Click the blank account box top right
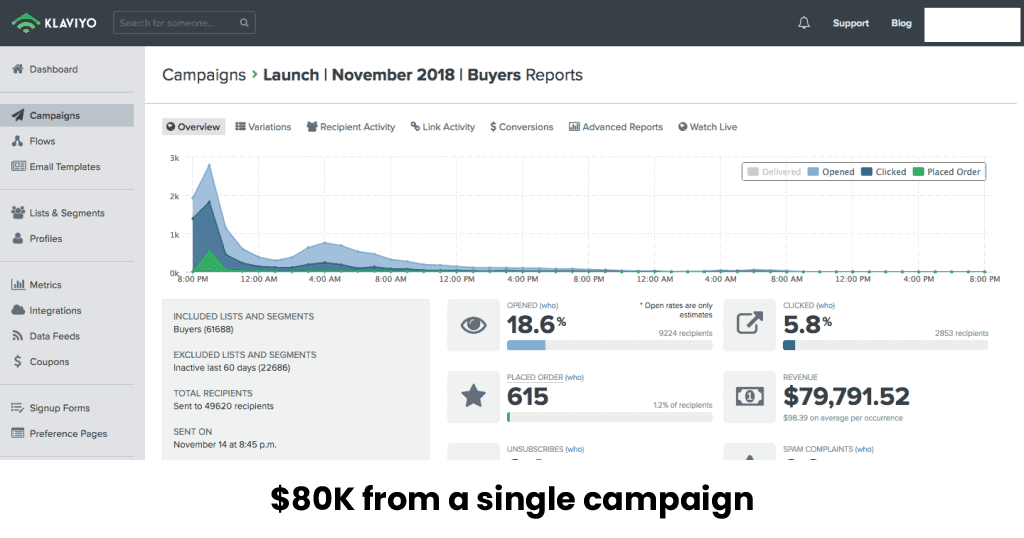Screen dimensions: 1024x538 [972, 25]
